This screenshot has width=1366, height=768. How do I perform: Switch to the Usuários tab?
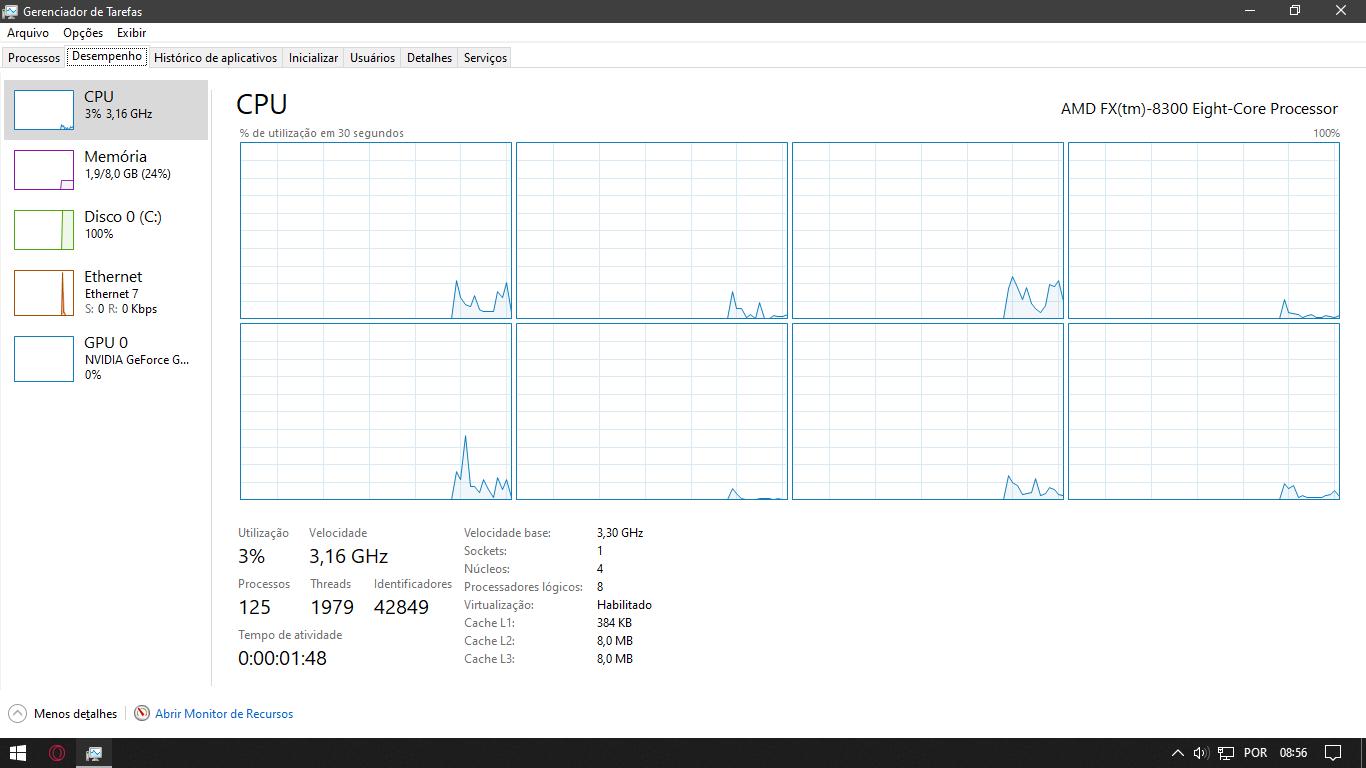click(x=372, y=58)
